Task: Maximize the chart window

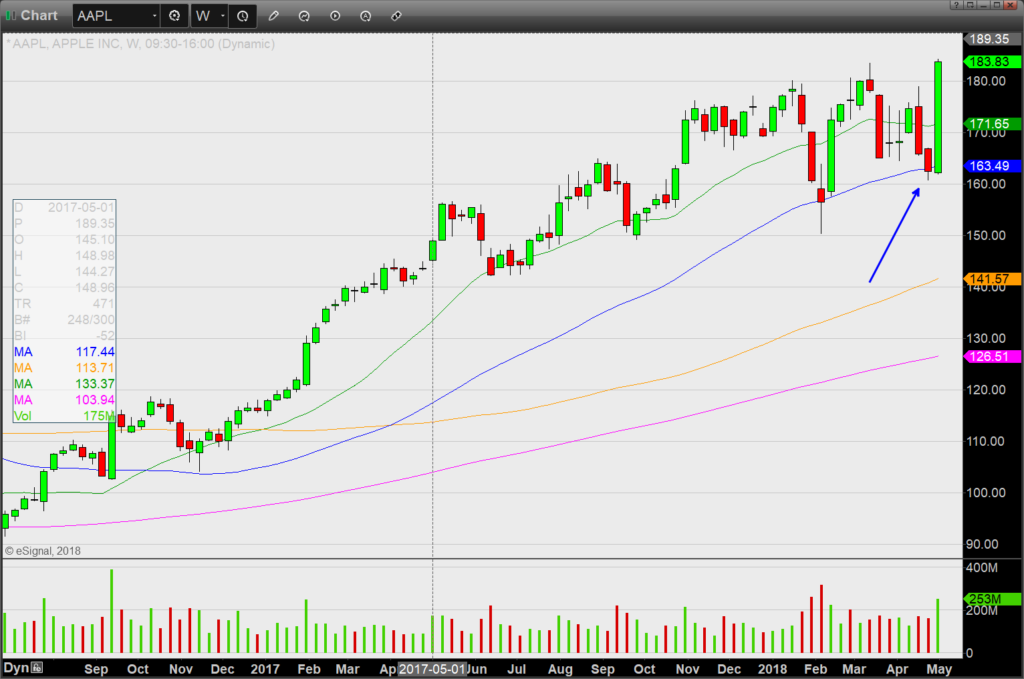Action: (x=996, y=5)
